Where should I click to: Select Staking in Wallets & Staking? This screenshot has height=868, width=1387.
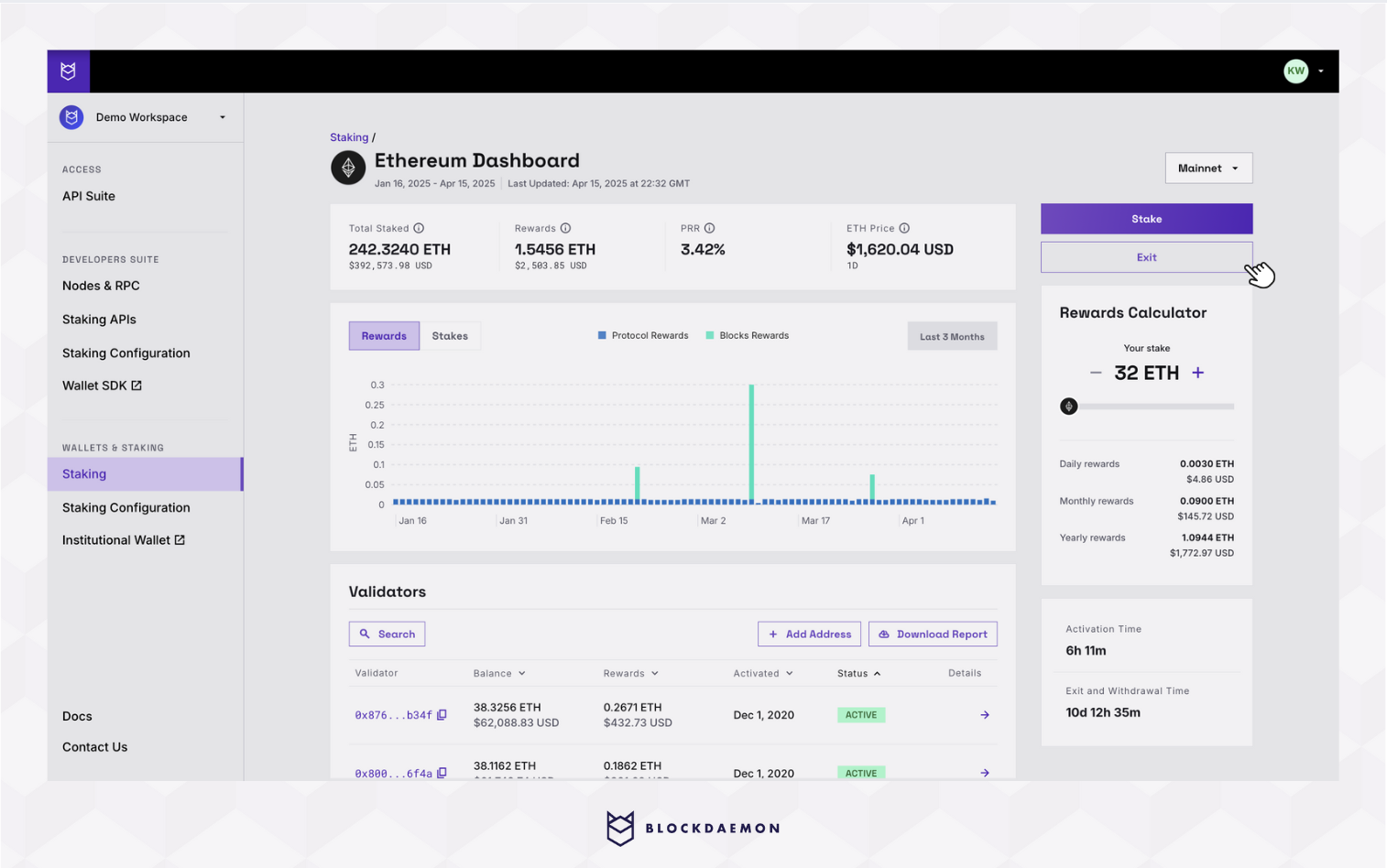145,474
